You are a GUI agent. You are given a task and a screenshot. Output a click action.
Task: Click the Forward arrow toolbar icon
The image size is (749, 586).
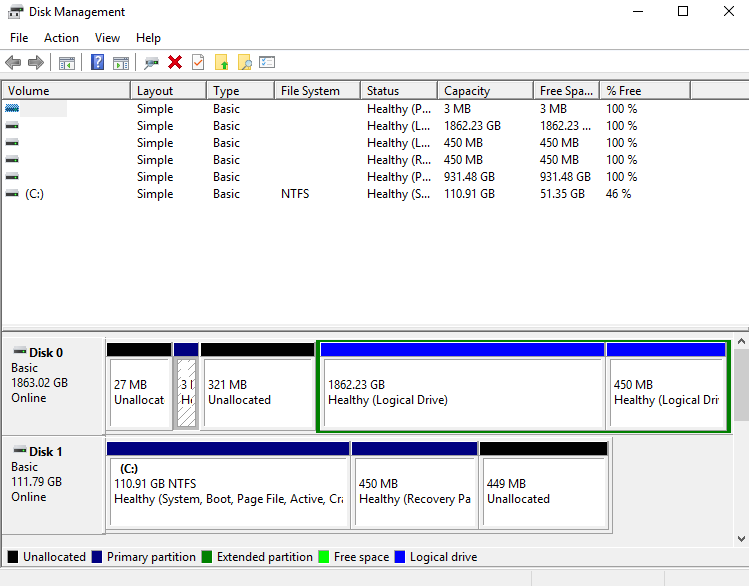pyautogui.click(x=36, y=63)
